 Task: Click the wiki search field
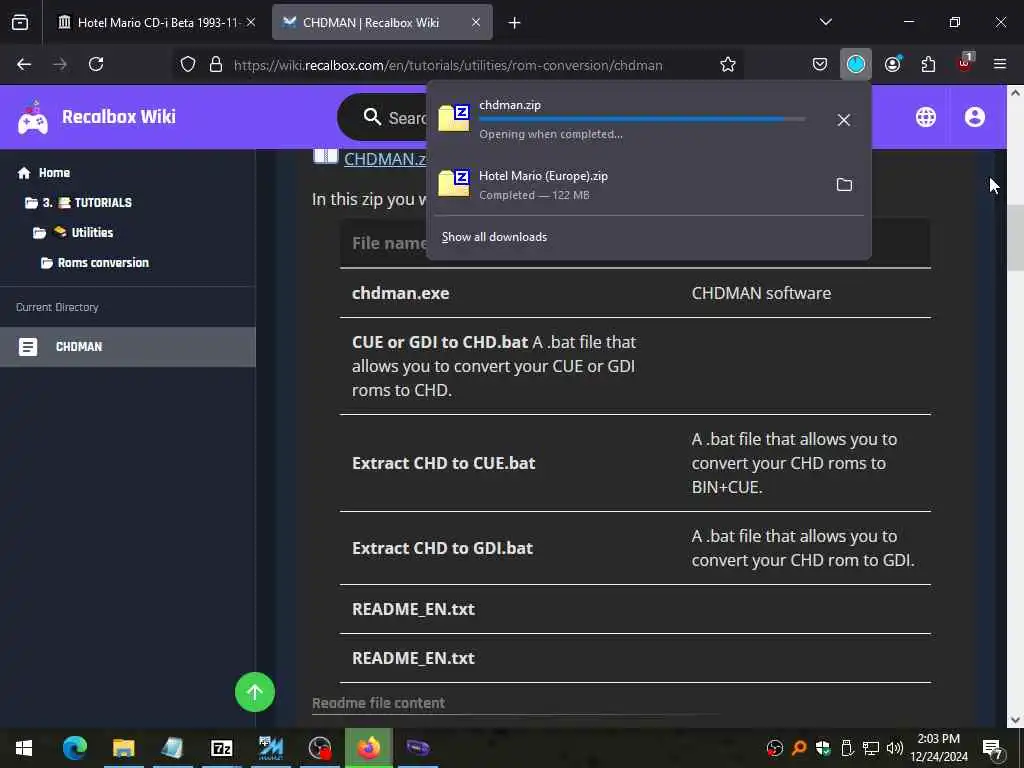tap(382, 118)
